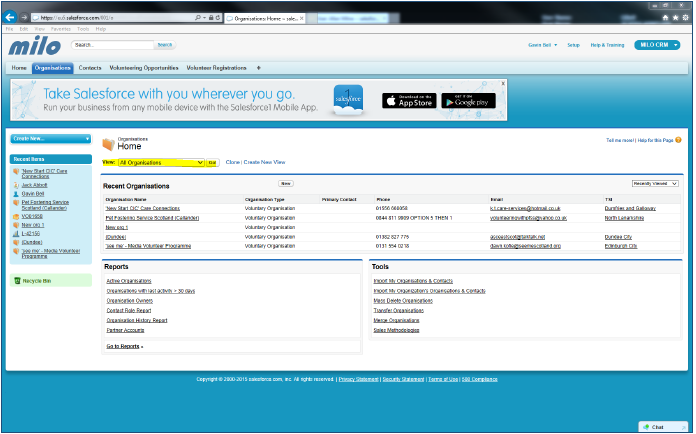Click the Organisations folder icon beside Home
The width and height of the screenshot is (696, 434).
click(108, 144)
